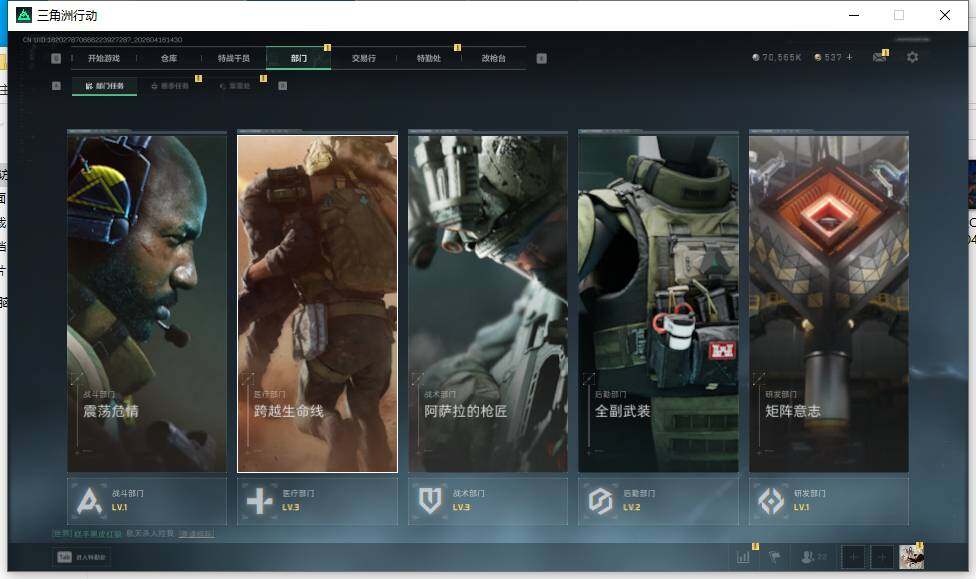The image size is (976, 579).
Task: Open the mail envelope icon
Action: 879,58
